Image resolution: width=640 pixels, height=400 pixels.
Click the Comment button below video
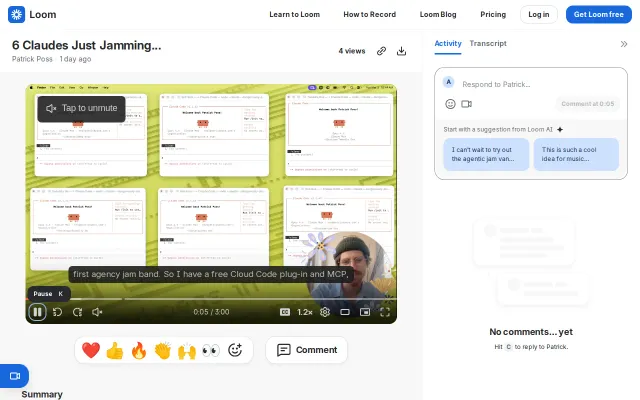307,350
